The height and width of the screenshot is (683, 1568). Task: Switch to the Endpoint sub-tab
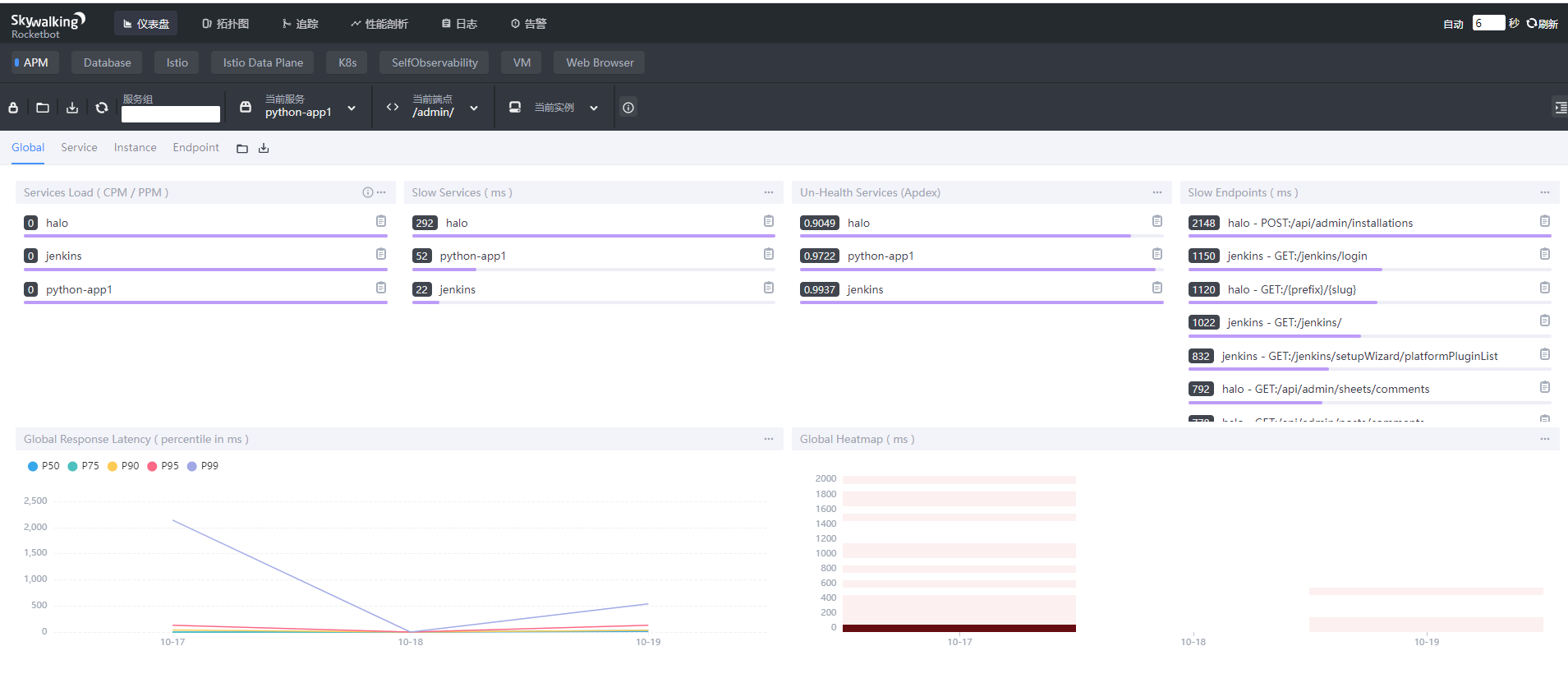point(195,147)
